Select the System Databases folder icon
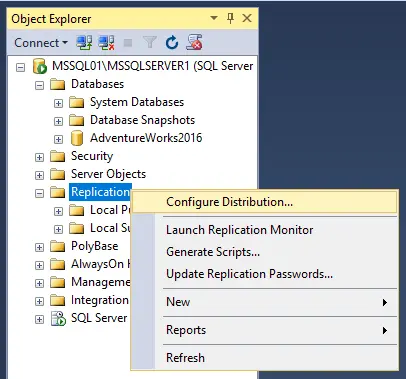Image resolution: width=406 pixels, height=379 pixels. (x=76, y=102)
